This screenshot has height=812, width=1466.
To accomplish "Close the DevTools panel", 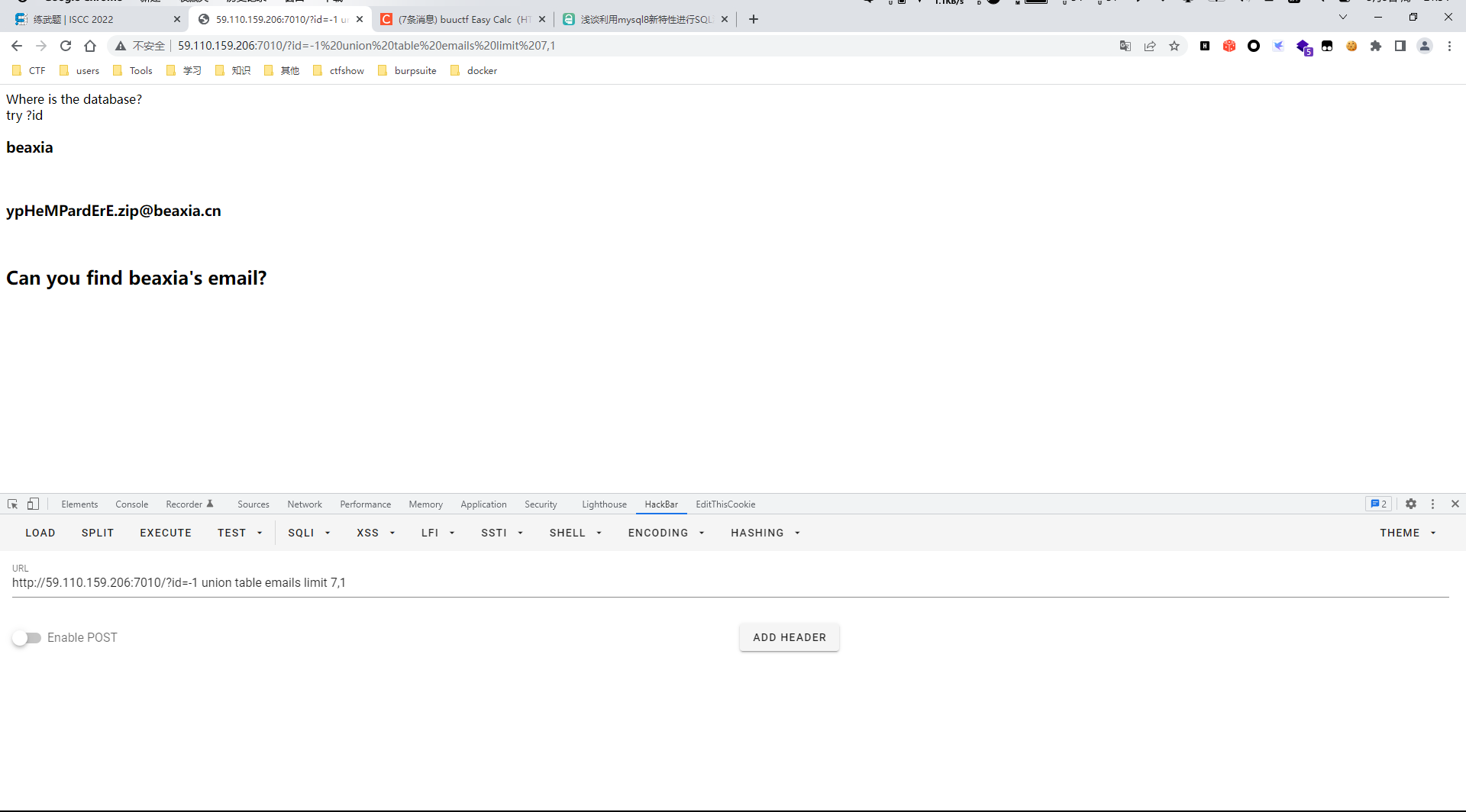I will coord(1455,504).
